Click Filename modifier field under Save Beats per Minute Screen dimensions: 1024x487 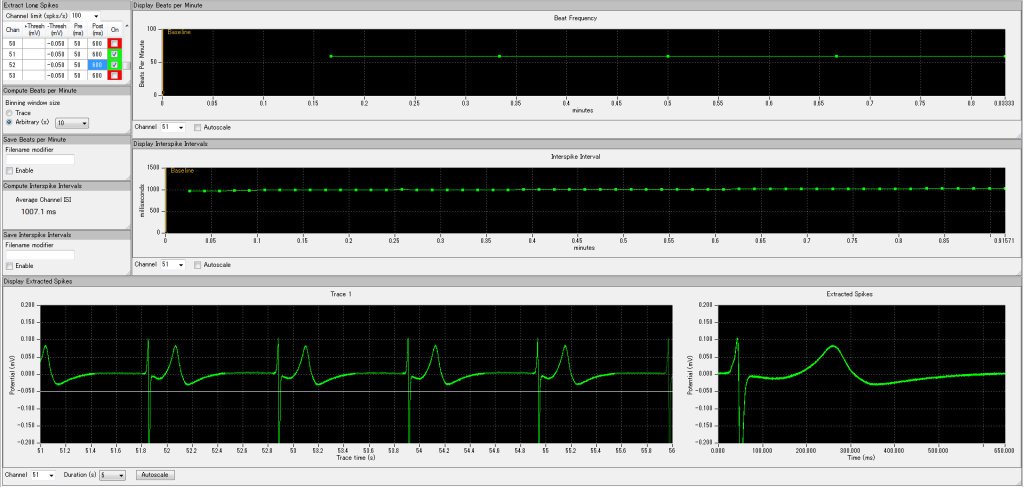(x=39, y=159)
